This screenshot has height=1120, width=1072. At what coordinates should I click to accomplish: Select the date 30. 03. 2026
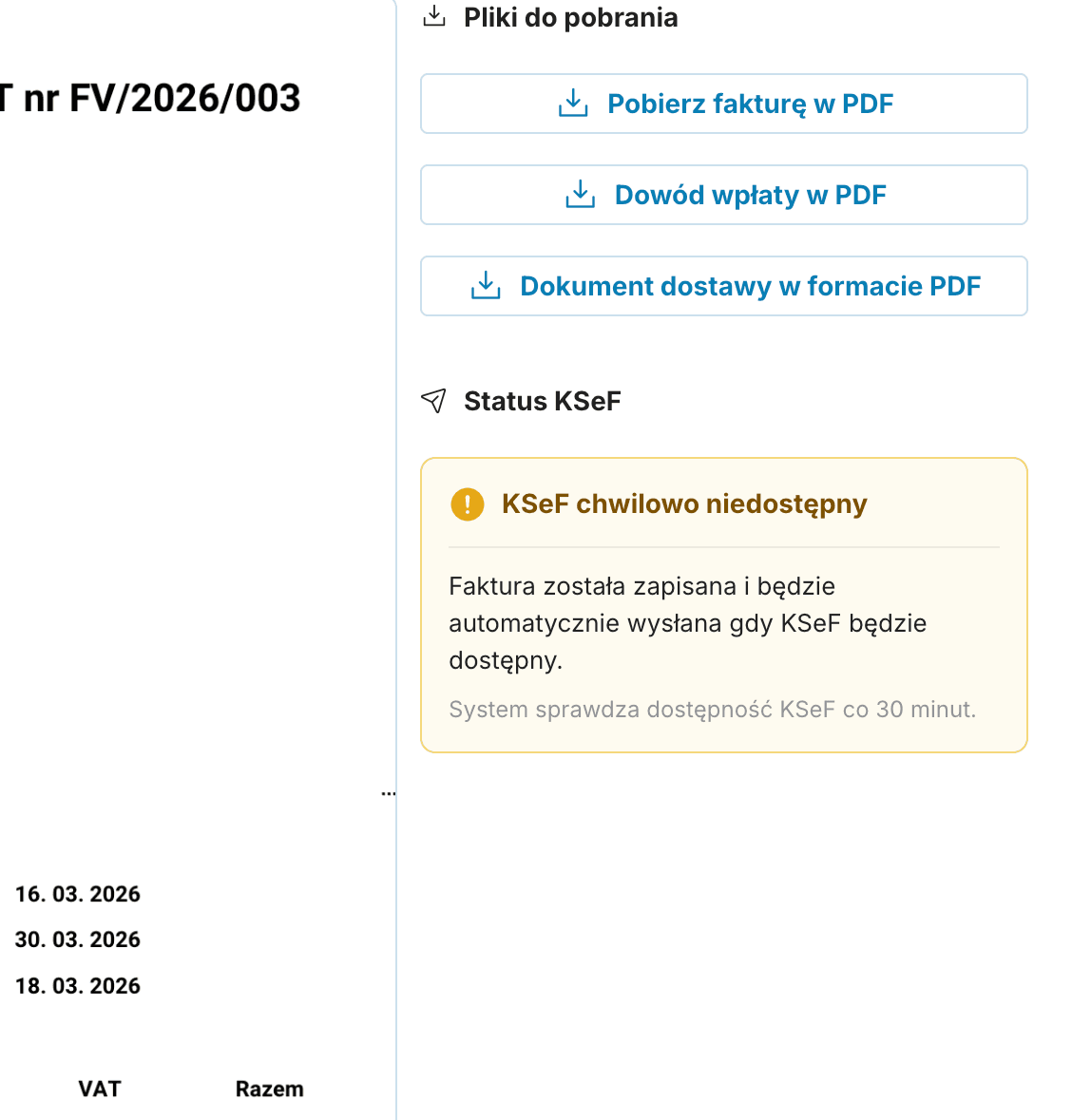78,940
